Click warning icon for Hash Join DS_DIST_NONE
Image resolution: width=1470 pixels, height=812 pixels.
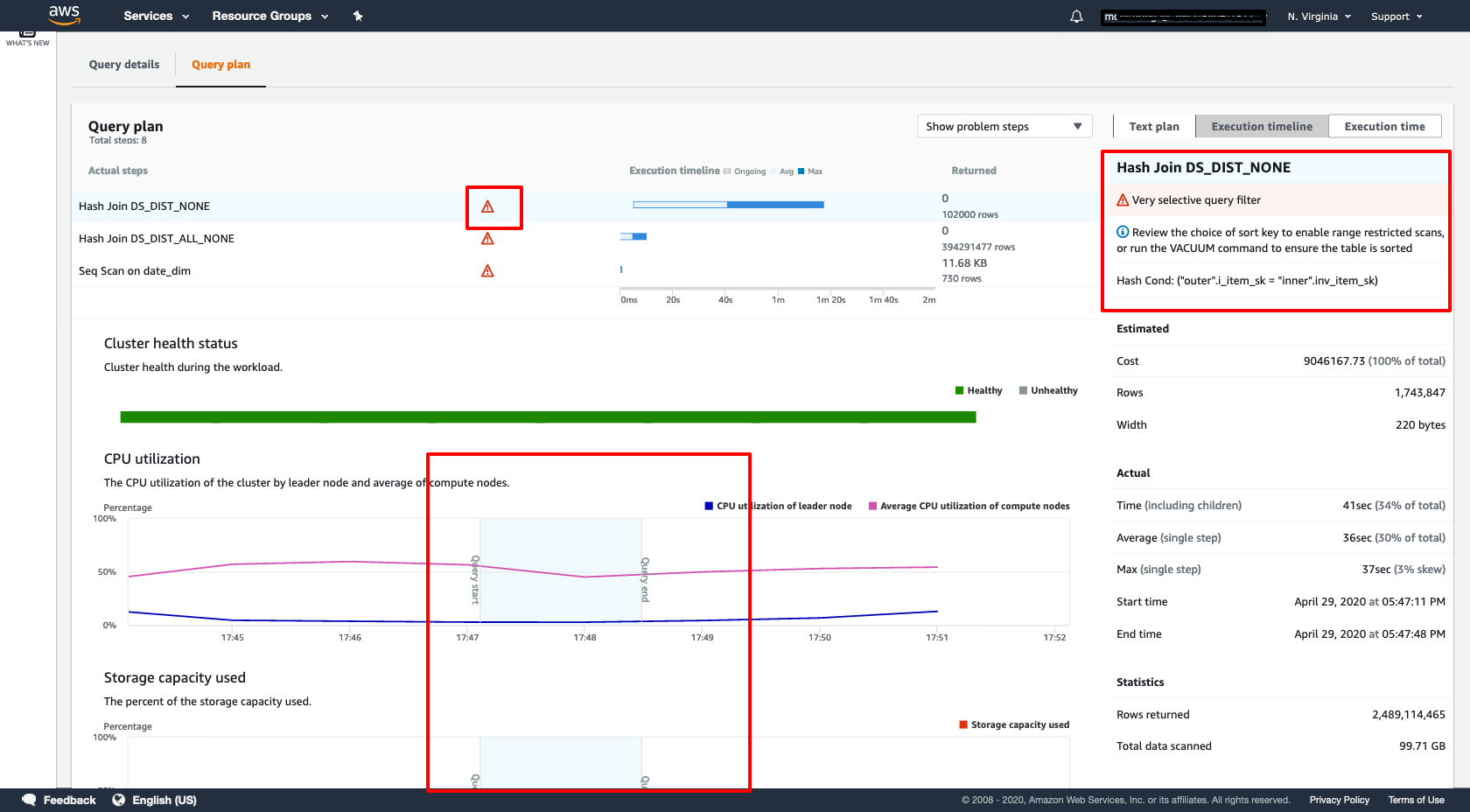coord(487,206)
